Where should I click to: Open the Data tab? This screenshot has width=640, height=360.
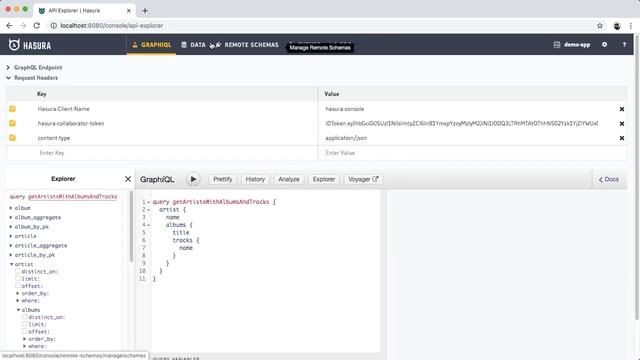[x=193, y=45]
